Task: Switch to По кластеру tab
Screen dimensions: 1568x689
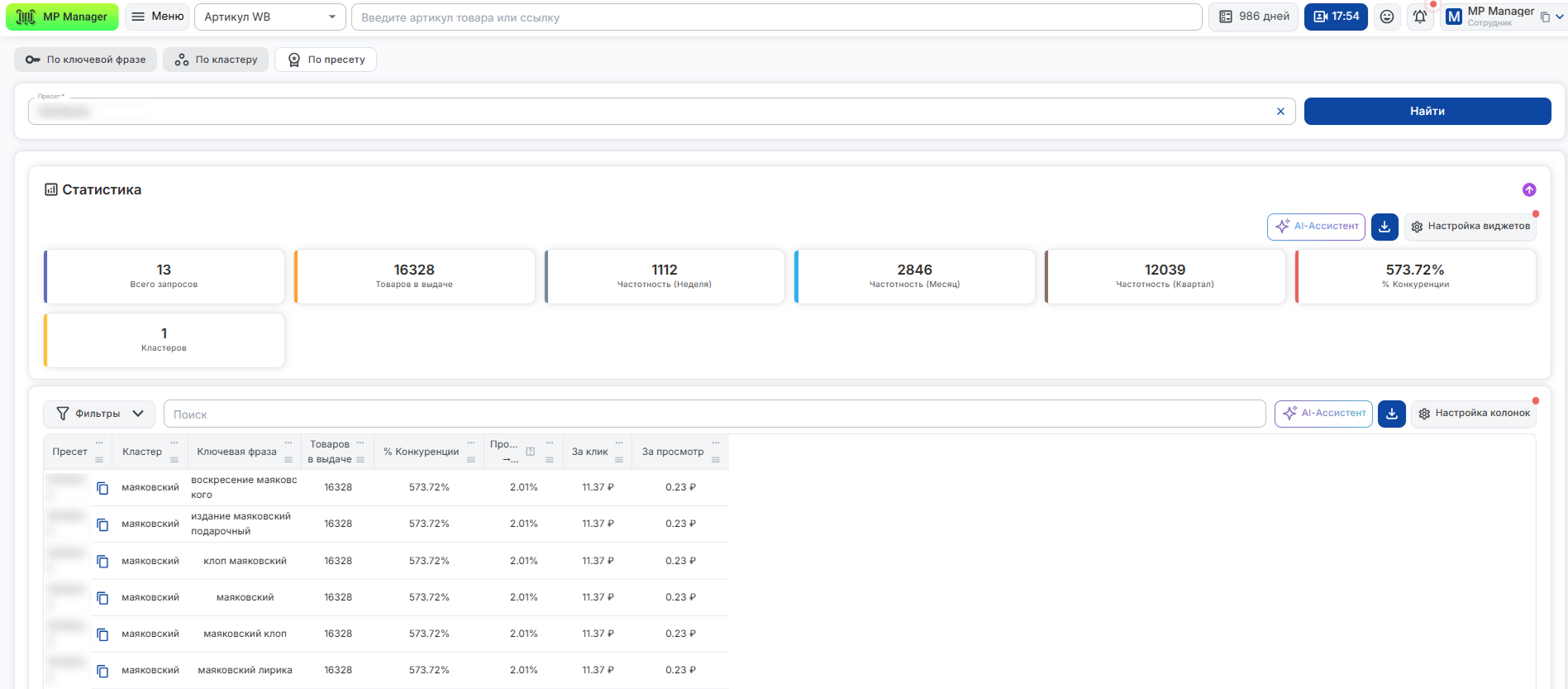Action: pos(216,60)
